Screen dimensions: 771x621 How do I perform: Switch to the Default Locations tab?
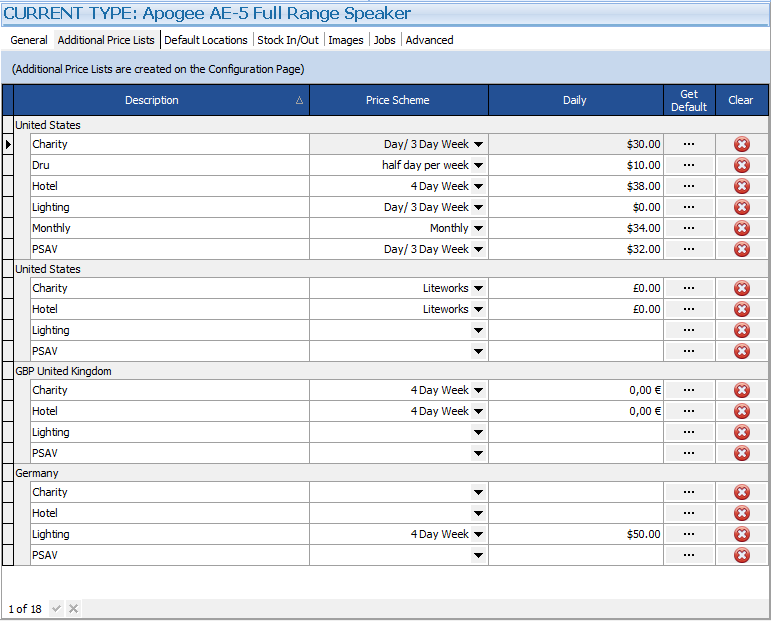[x=206, y=40]
